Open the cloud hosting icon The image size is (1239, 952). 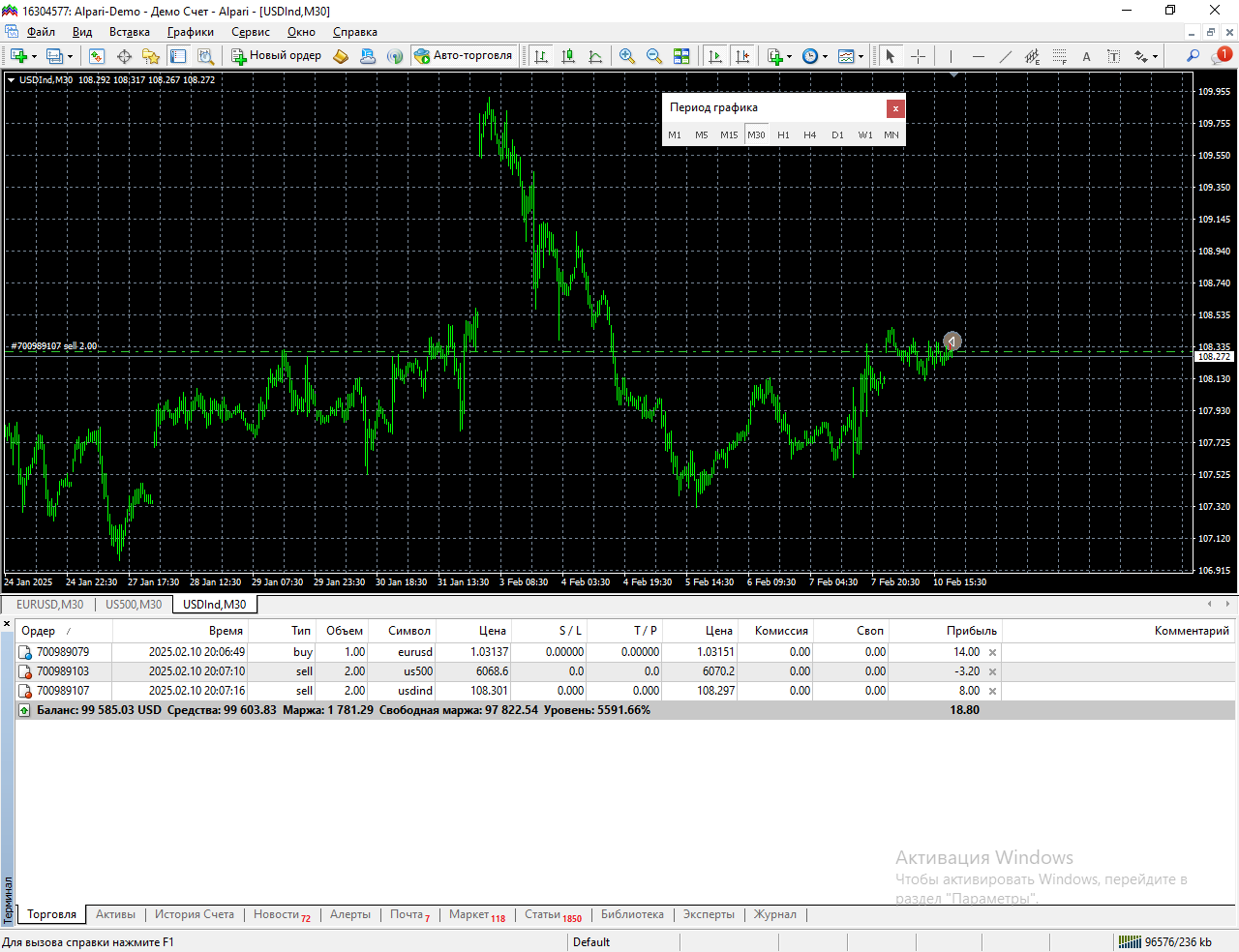click(x=368, y=56)
